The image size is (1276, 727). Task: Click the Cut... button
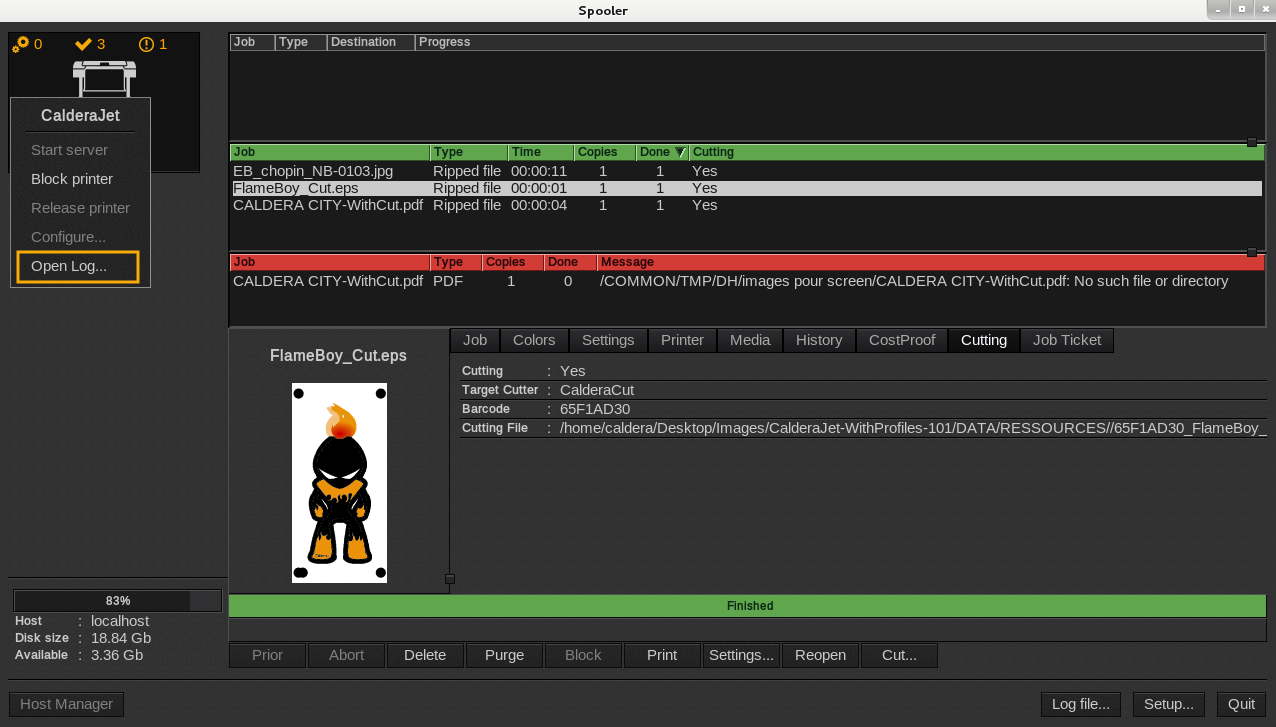coord(899,655)
